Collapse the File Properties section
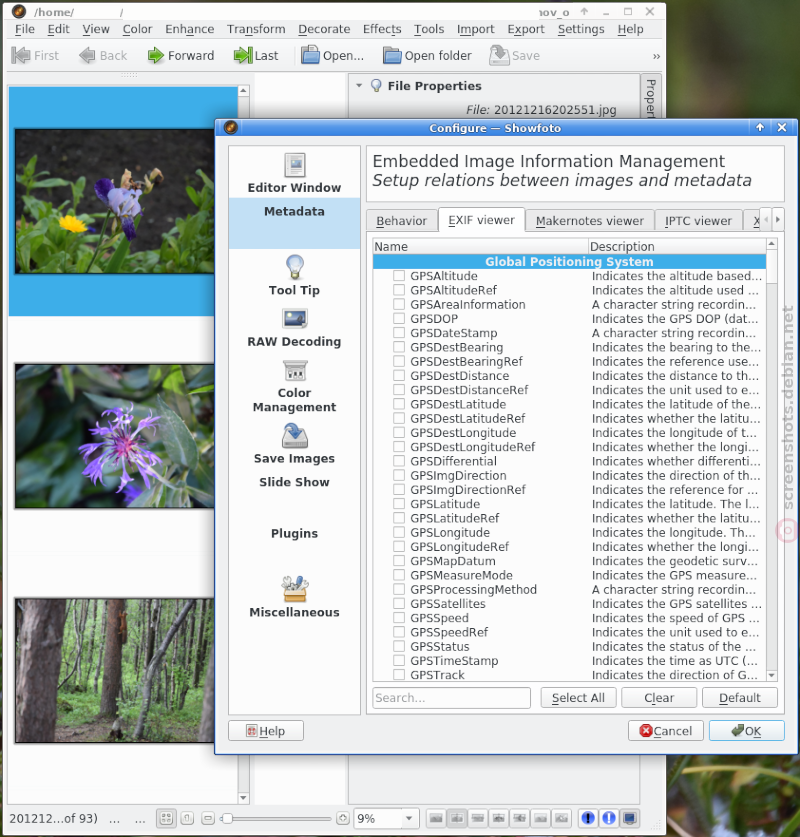The height and width of the screenshot is (837, 800). pyautogui.click(x=359, y=85)
